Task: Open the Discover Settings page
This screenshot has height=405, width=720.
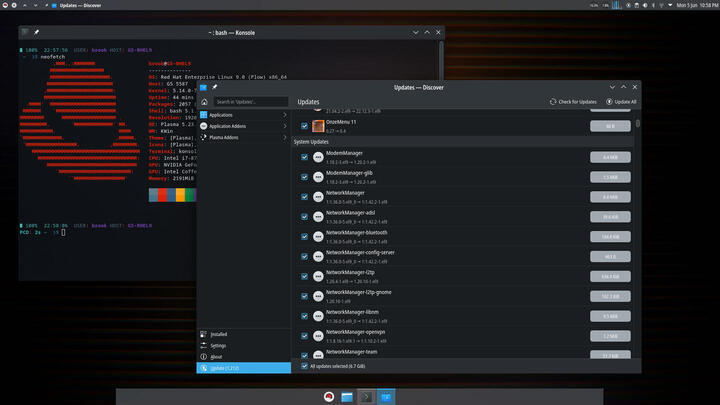Action: (244, 345)
